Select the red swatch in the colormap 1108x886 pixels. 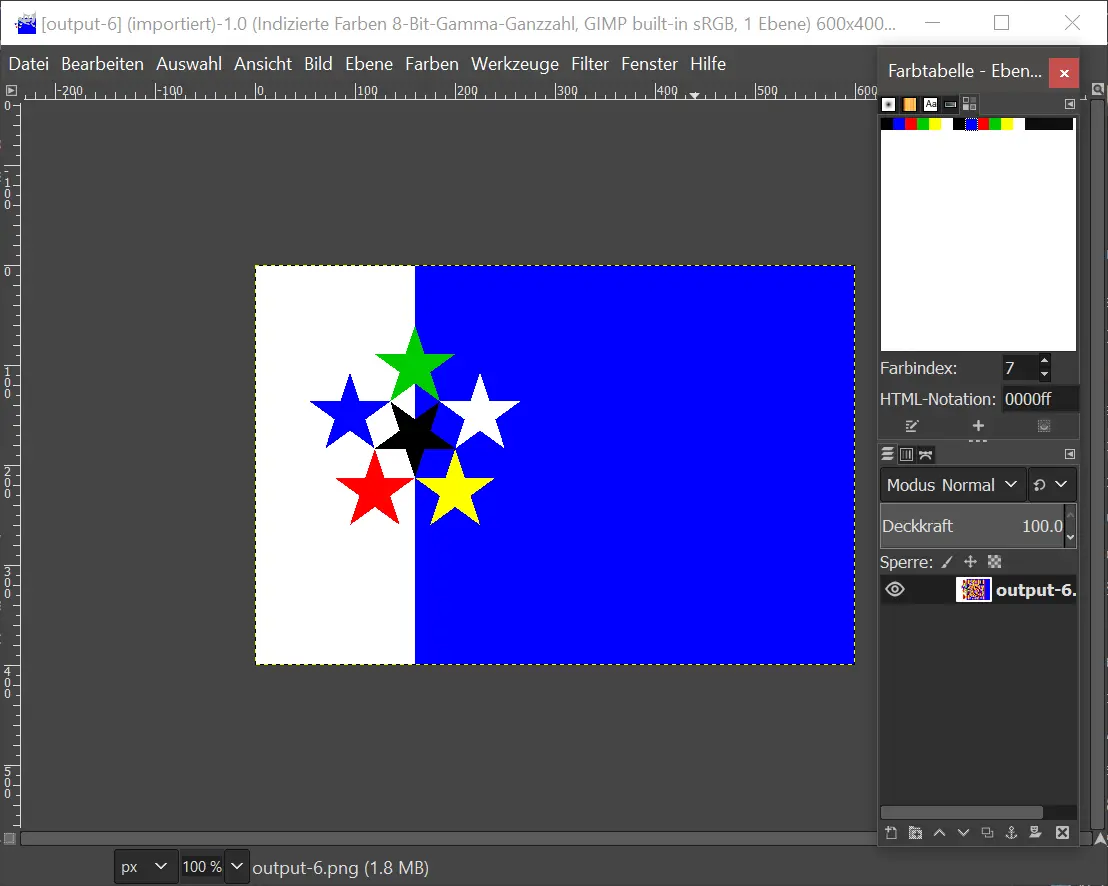(911, 124)
